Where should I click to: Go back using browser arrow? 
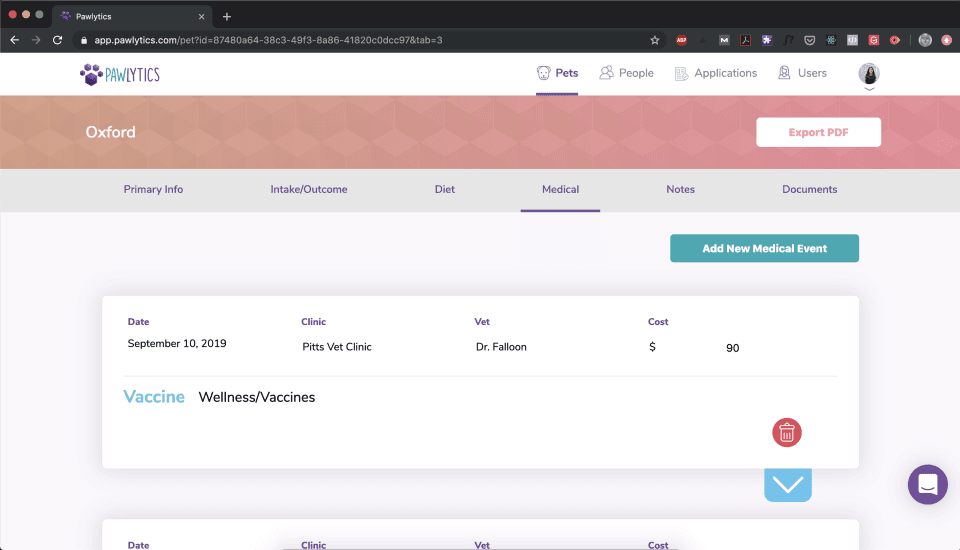14,40
